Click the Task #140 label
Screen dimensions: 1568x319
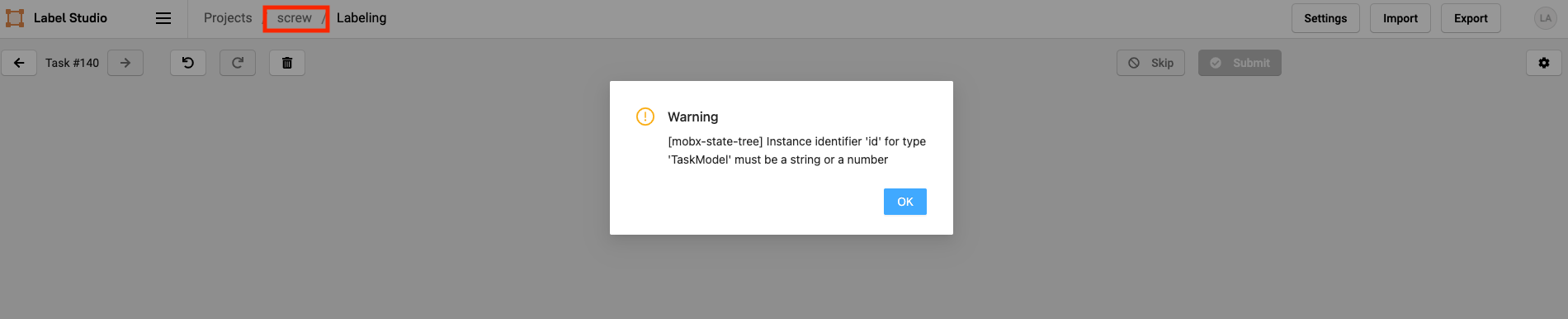[x=72, y=63]
